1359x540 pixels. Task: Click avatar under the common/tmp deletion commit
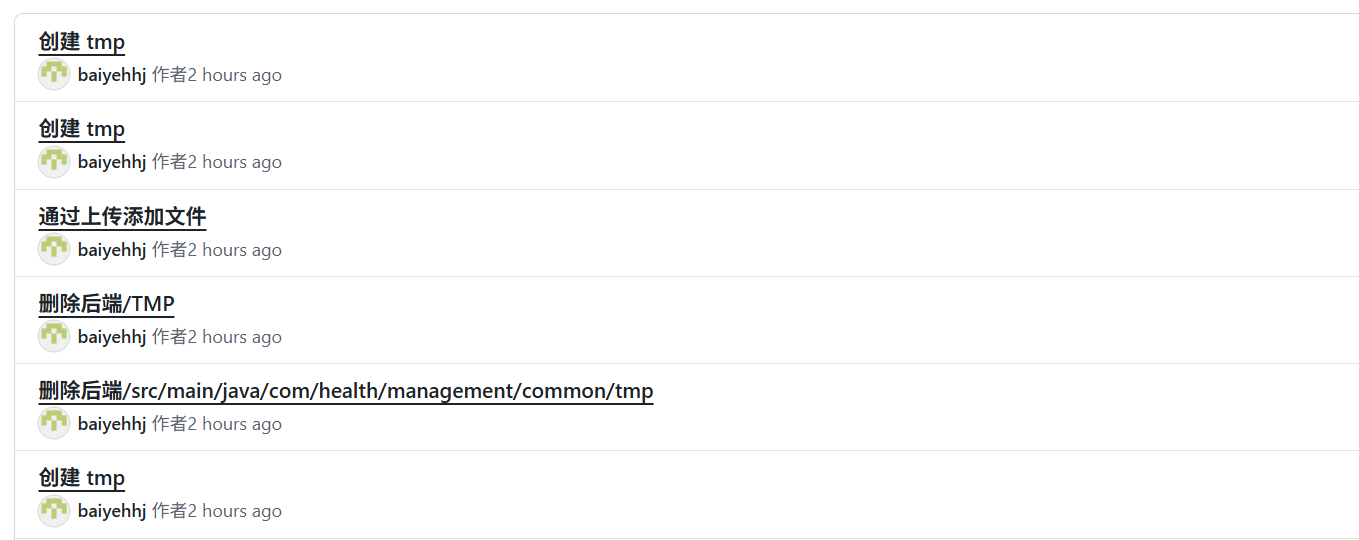pyautogui.click(x=54, y=424)
